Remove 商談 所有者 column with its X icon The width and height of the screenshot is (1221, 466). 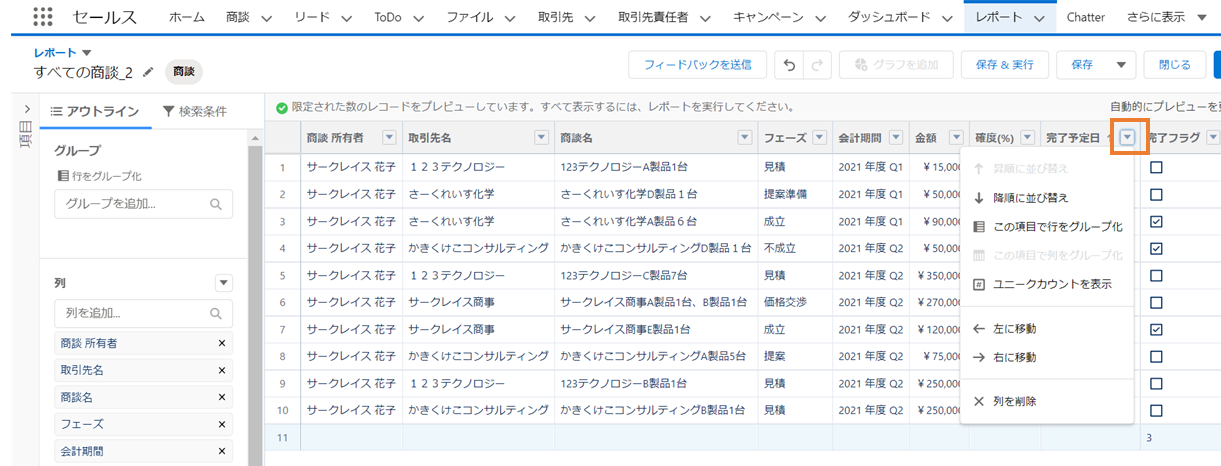[x=222, y=343]
